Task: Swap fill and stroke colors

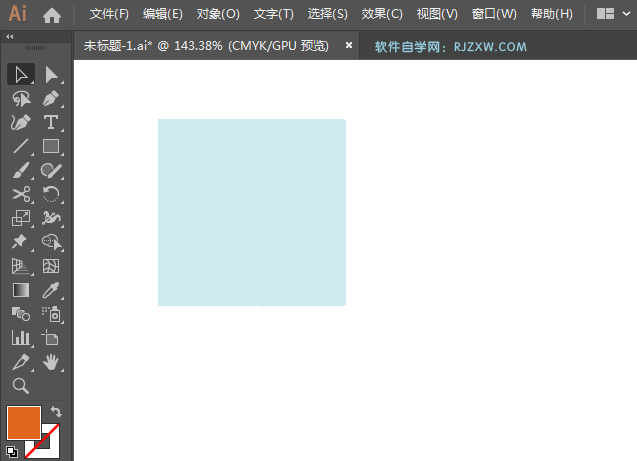Action: [x=56, y=412]
